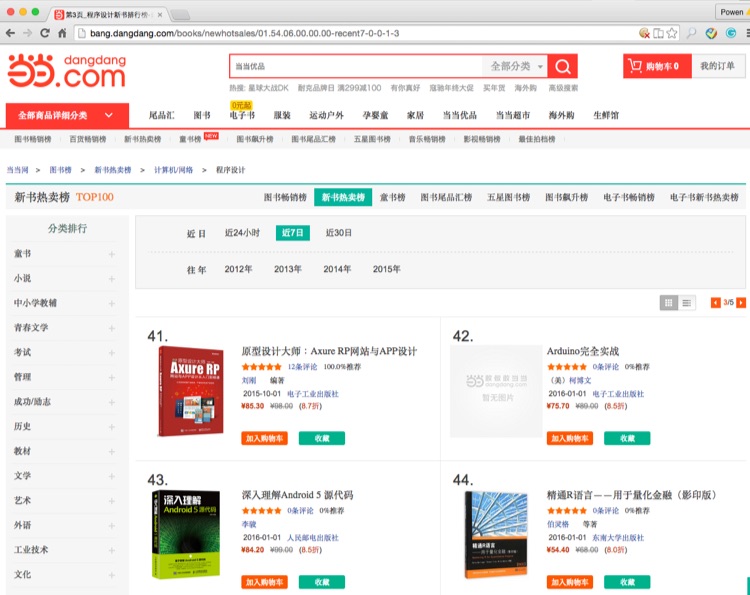The height and width of the screenshot is (595, 750).
Task: Go to previous page red arrow
Action: pos(716,302)
